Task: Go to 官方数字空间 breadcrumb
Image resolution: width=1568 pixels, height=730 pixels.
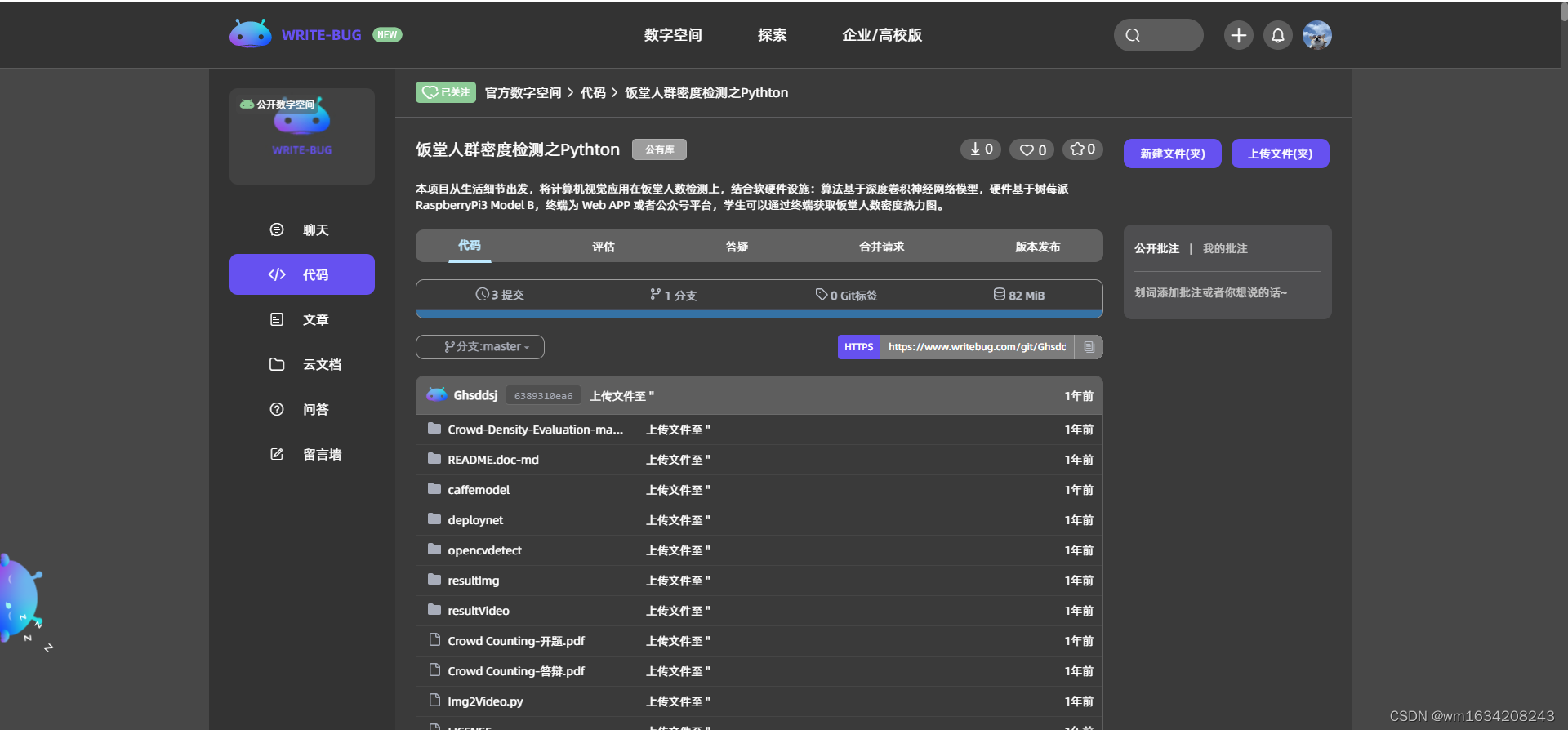Action: point(523,93)
